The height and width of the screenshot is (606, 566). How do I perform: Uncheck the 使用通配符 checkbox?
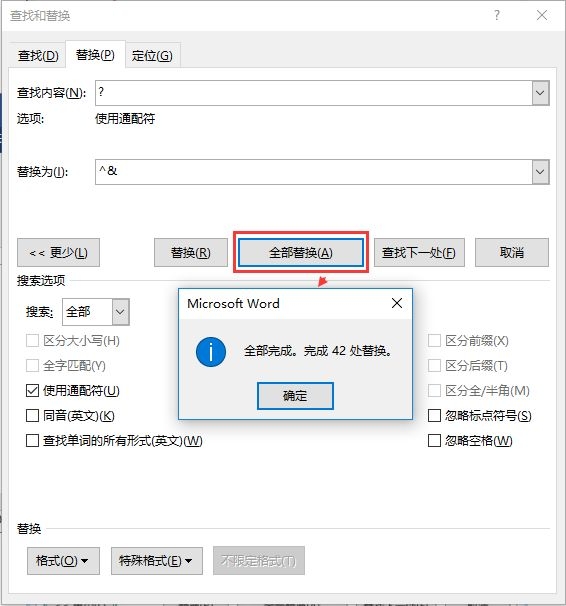pyautogui.click(x=32, y=391)
